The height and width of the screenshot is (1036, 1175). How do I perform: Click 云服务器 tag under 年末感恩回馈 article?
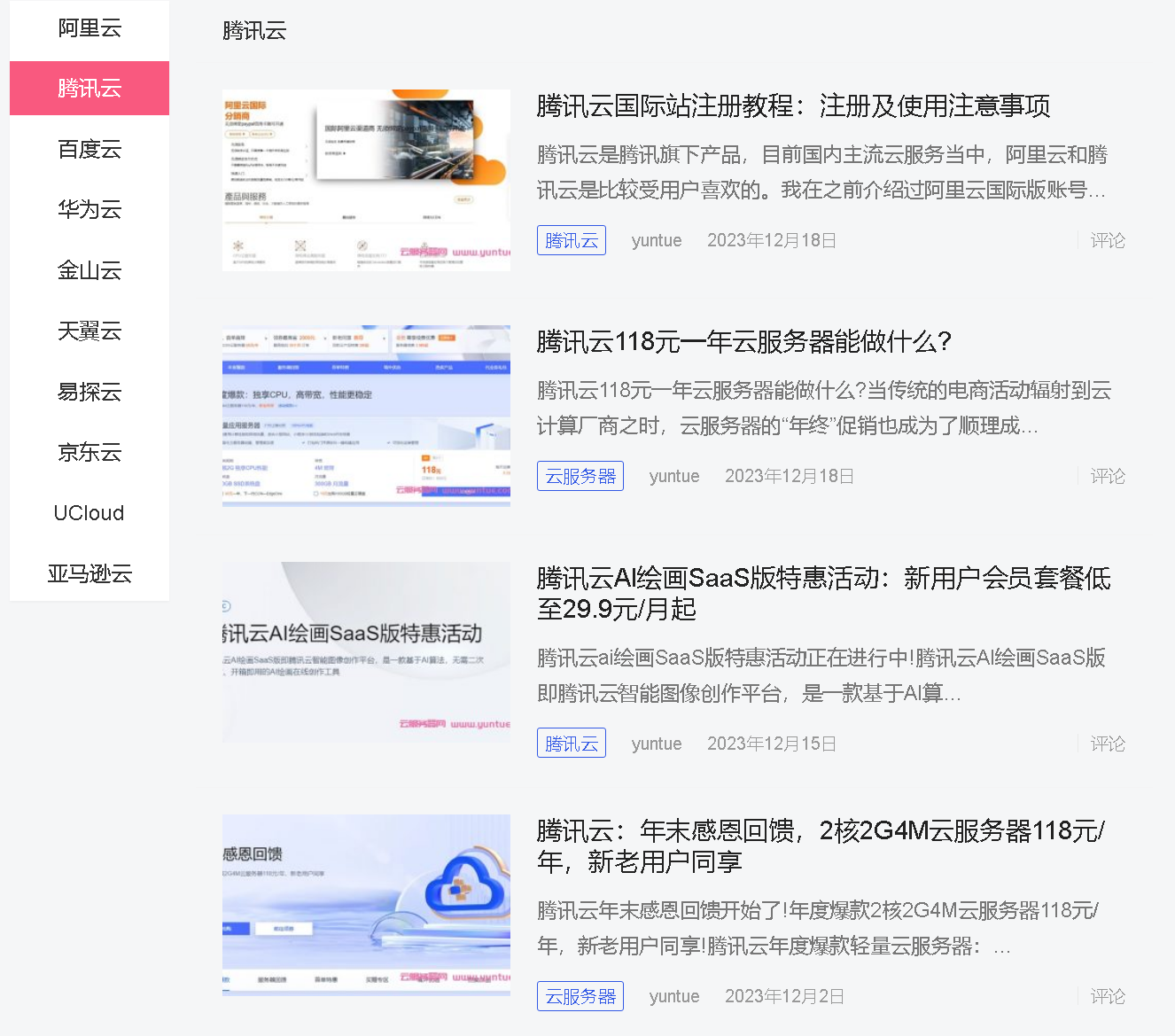[x=580, y=996]
